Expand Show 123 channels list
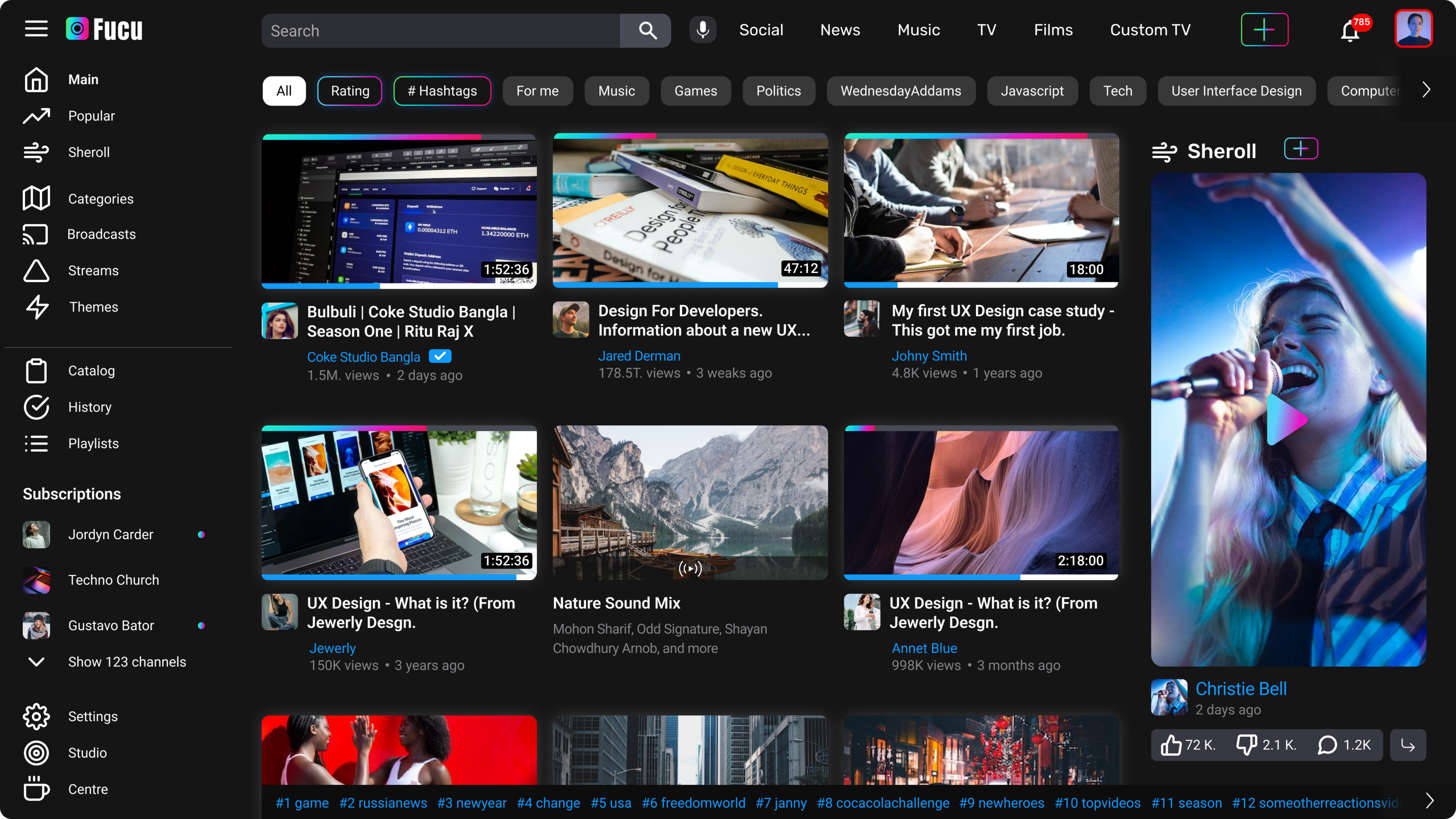Screen dimensions: 1456x819 click(x=126, y=662)
